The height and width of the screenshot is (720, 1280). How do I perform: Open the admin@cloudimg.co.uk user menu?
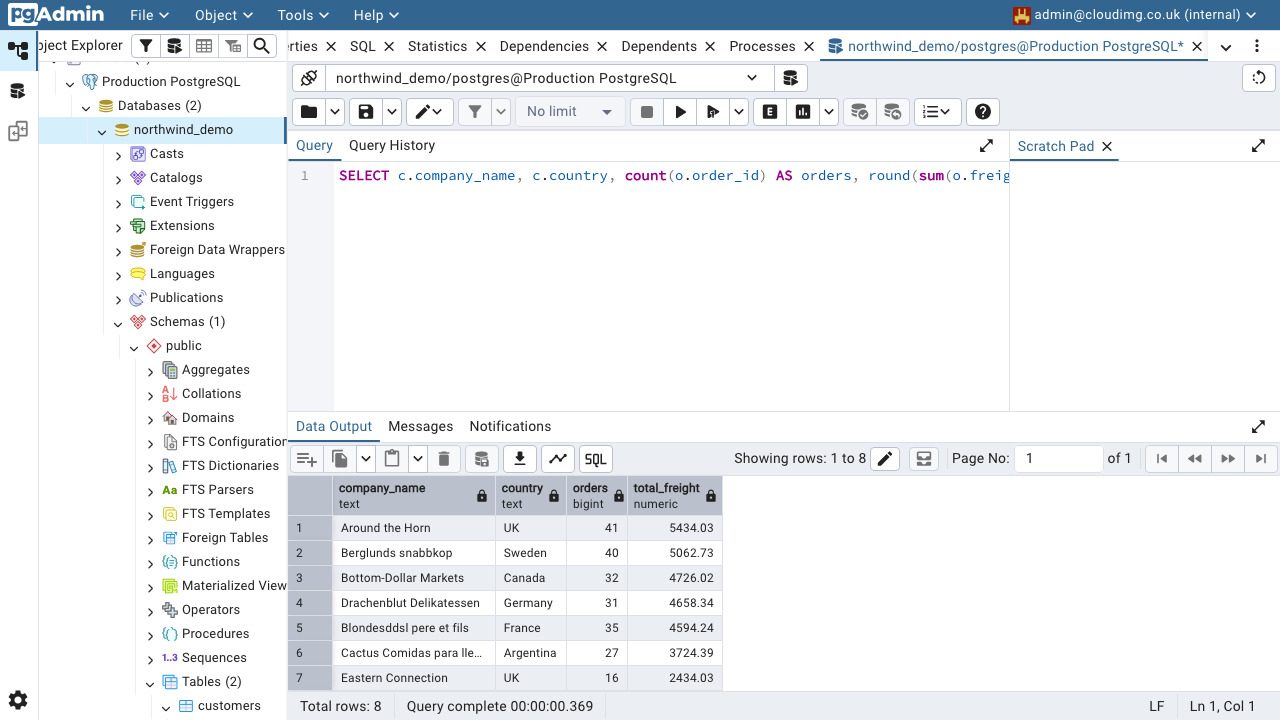pyautogui.click(x=1134, y=15)
